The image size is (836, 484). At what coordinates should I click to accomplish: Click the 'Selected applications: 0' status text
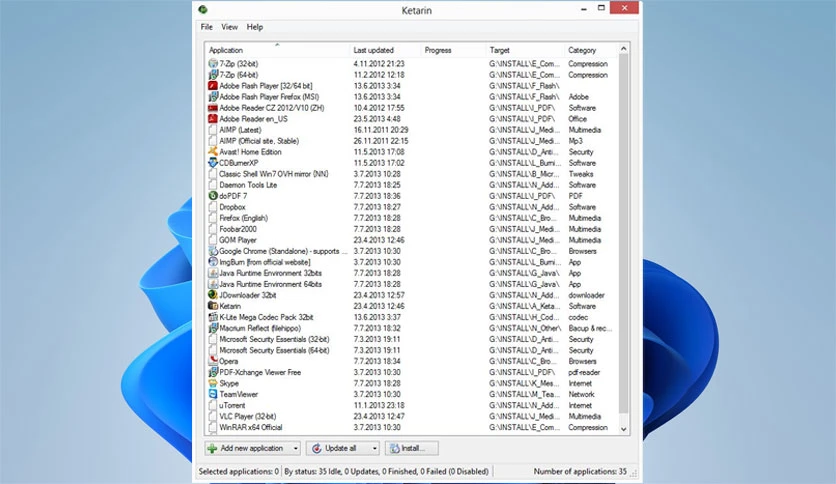(238, 471)
